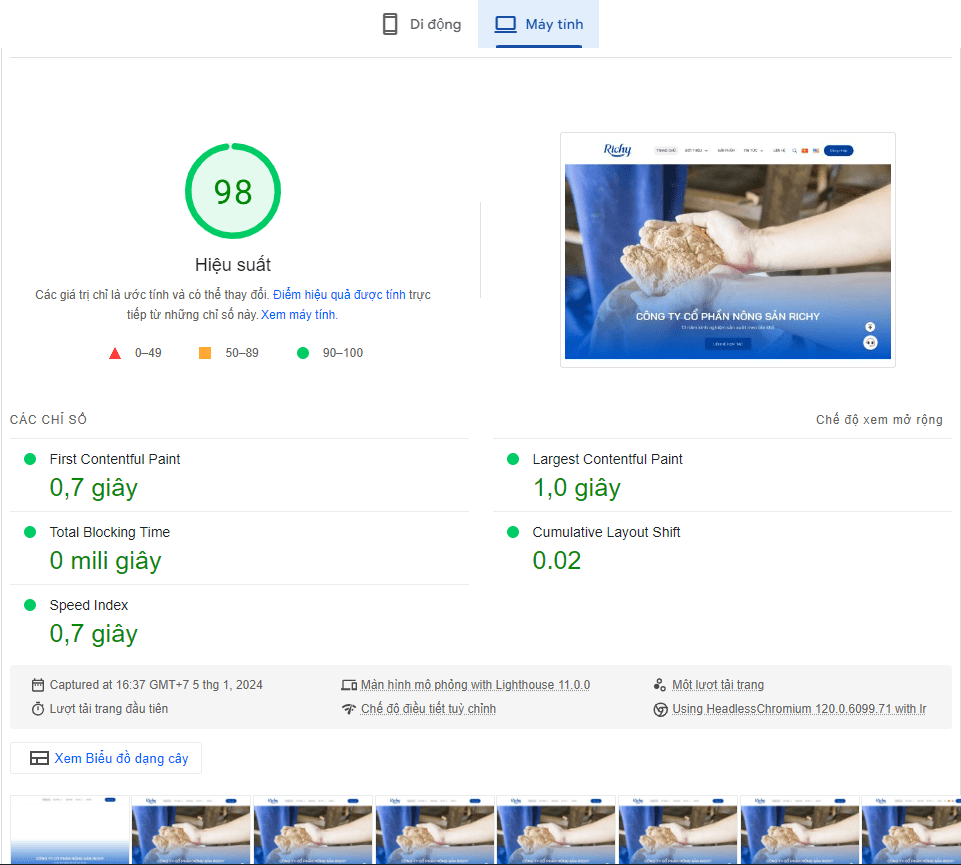Click the 1,0 giây value

click(577, 488)
